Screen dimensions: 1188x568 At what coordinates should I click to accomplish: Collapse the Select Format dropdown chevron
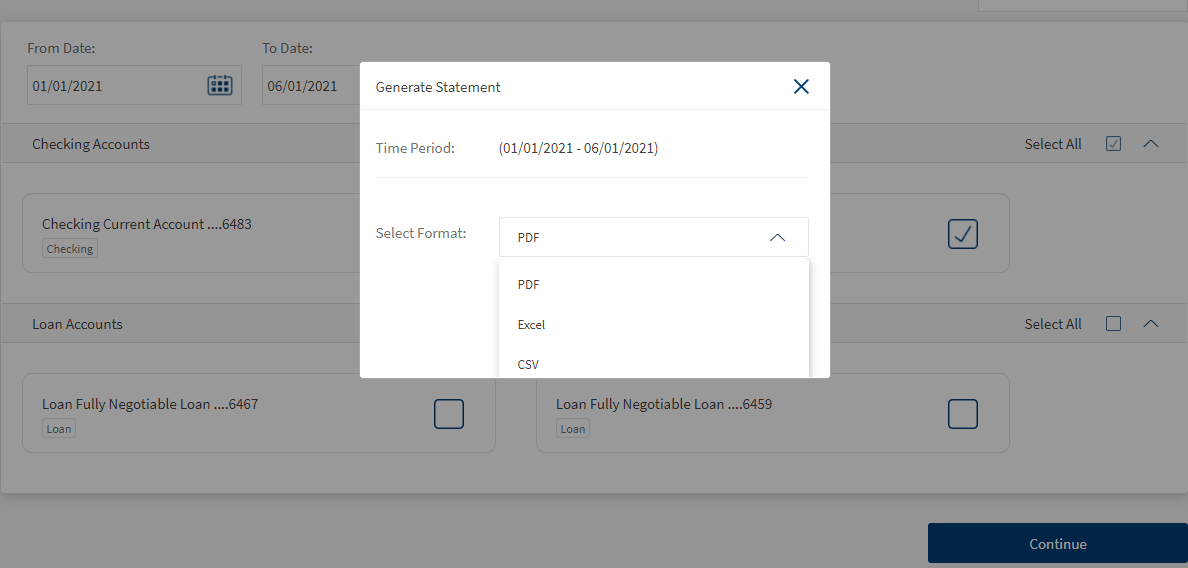(x=777, y=238)
